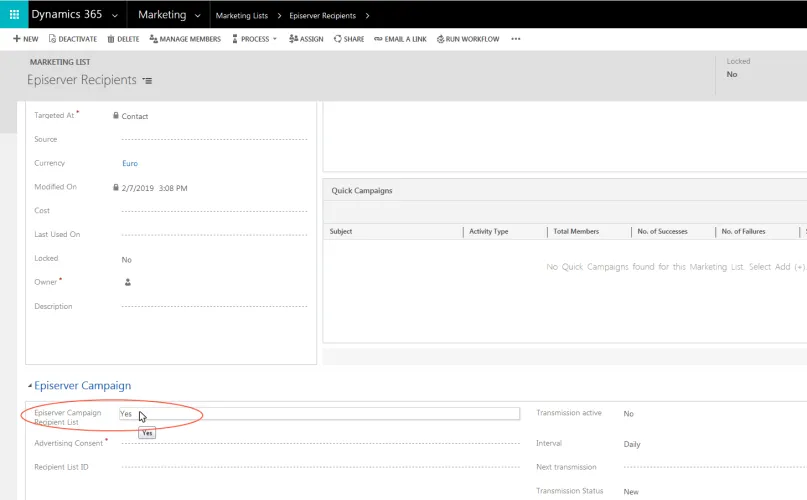Toggle Transmission active value No
This screenshot has height=500, width=807.
(628, 413)
